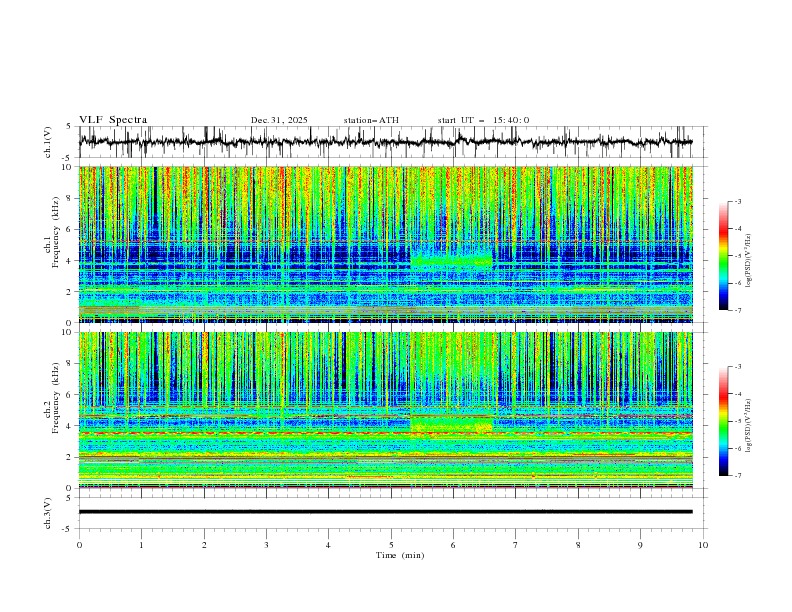The image size is (792, 612).
Task: Click the ch.1 voltage waveform trace
Action: coord(385,141)
